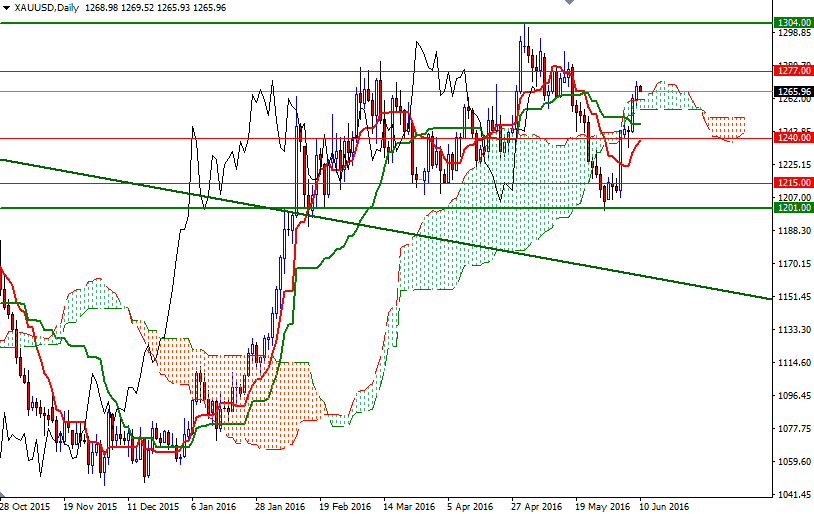This screenshot has width=814, height=514.
Task: Select the 1201.00 green price label
Action: (x=793, y=208)
